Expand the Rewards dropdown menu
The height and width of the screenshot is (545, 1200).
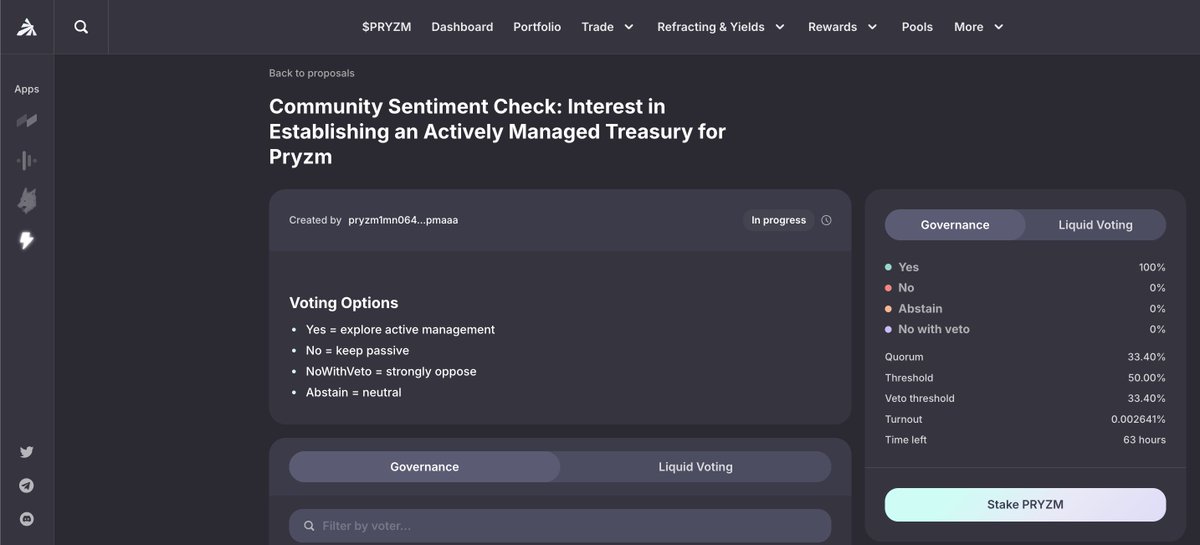click(843, 27)
